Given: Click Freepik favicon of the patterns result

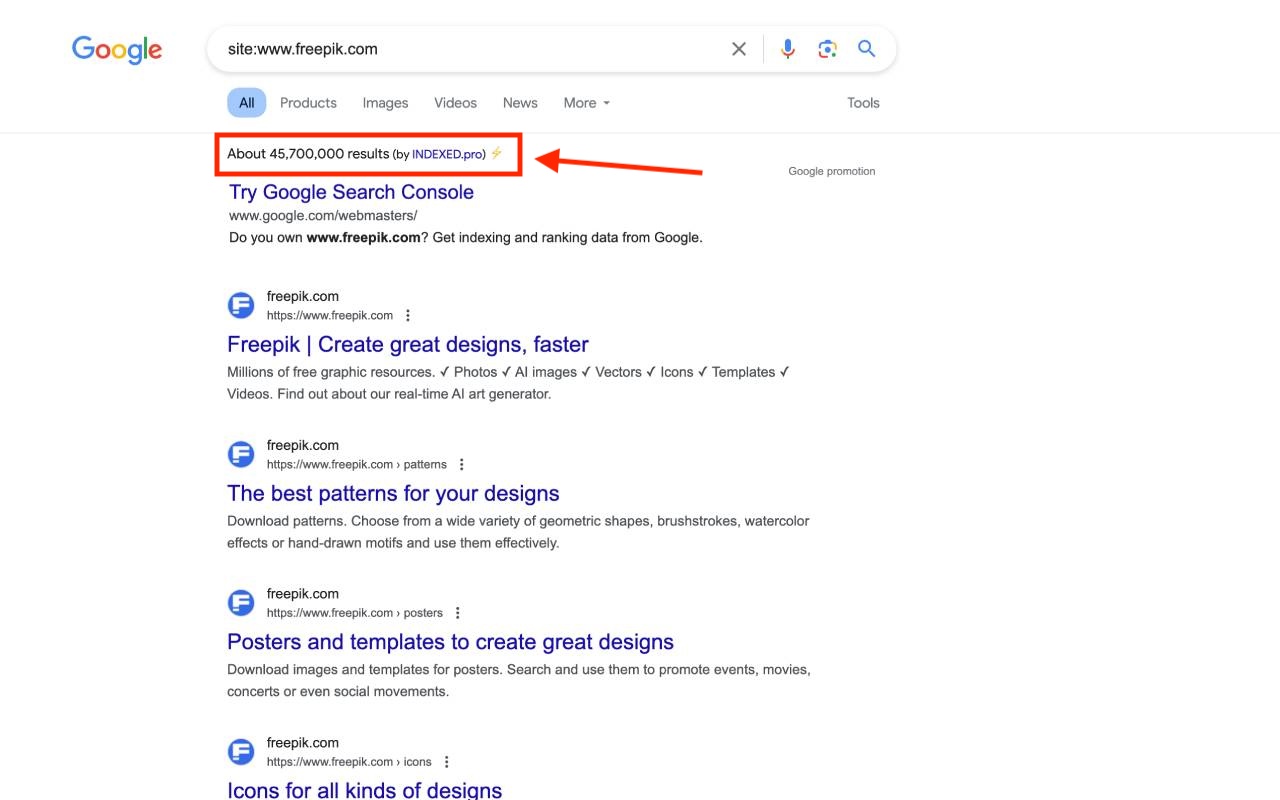Looking at the screenshot, I should [241, 454].
